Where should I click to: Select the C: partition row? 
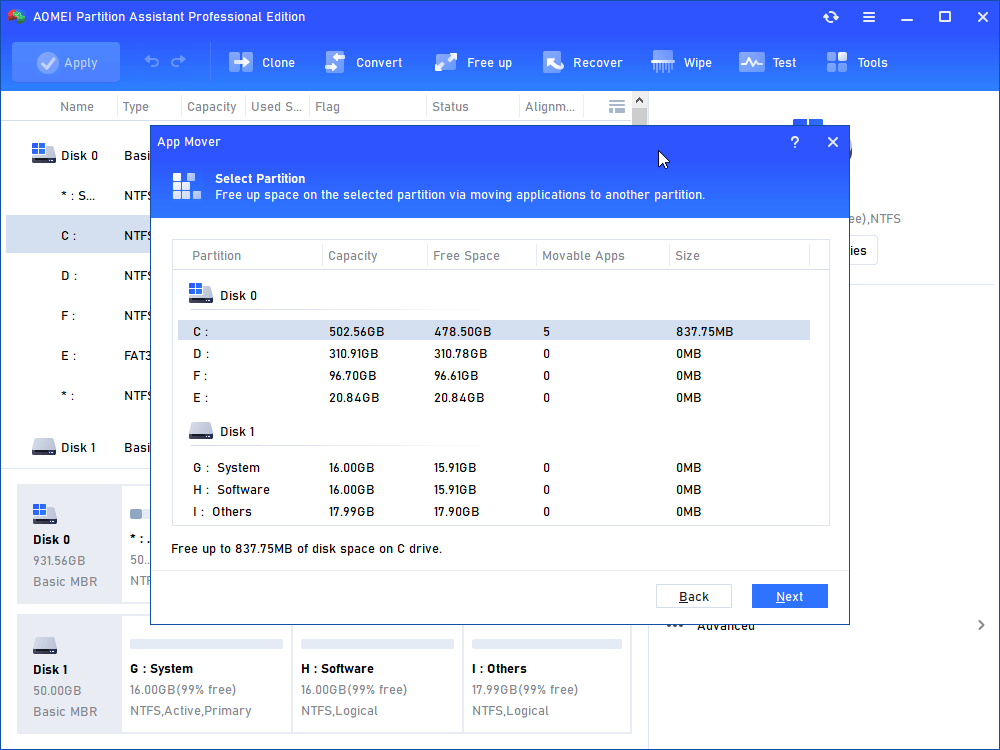coord(494,331)
